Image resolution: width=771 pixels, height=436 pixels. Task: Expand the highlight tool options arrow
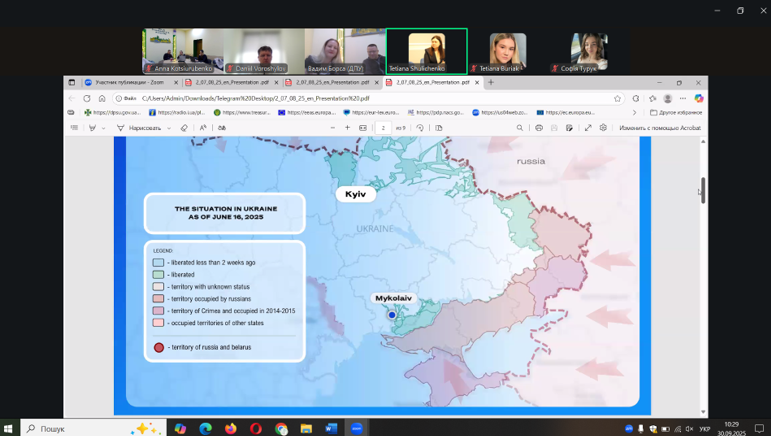point(104,128)
